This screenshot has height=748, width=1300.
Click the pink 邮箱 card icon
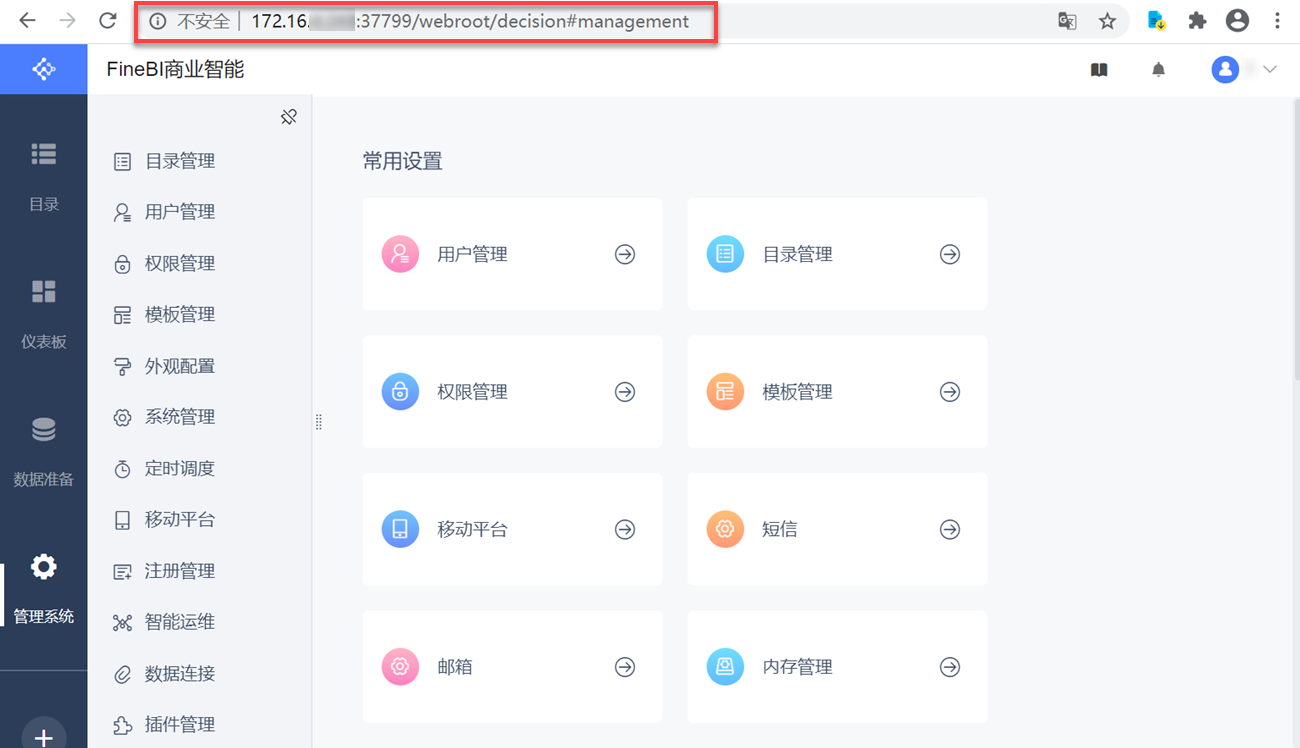pos(400,666)
